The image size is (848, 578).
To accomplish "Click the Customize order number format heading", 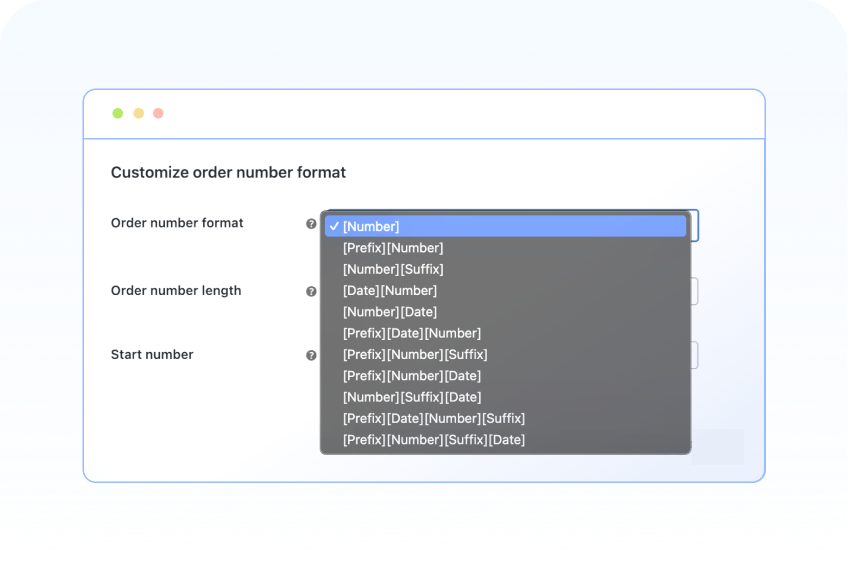I will pos(228,172).
